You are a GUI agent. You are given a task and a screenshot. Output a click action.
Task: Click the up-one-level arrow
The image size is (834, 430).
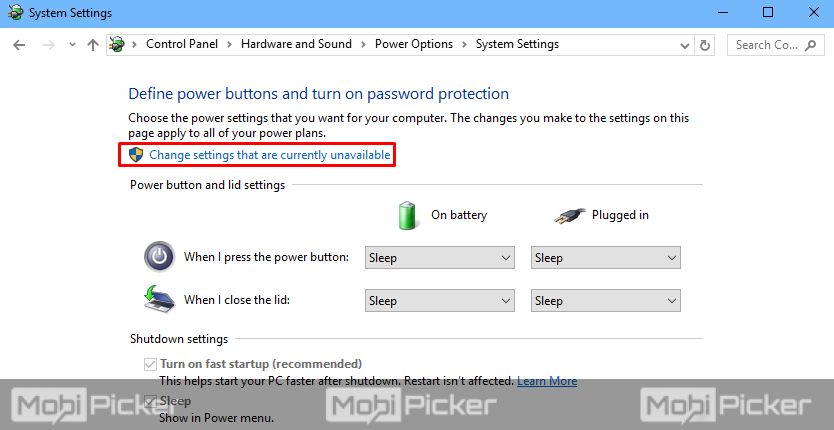tap(93, 45)
